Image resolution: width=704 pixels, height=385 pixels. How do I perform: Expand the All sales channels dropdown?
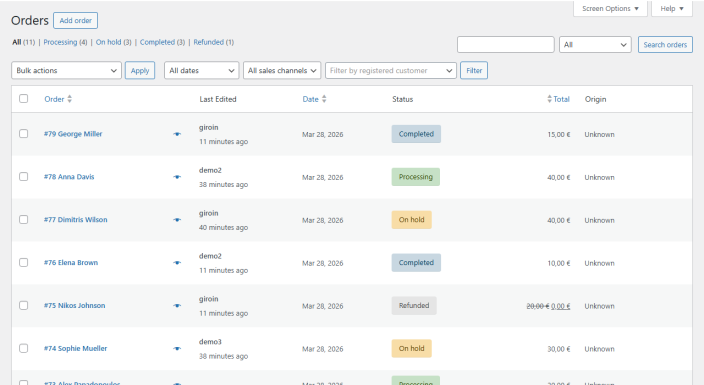point(282,71)
